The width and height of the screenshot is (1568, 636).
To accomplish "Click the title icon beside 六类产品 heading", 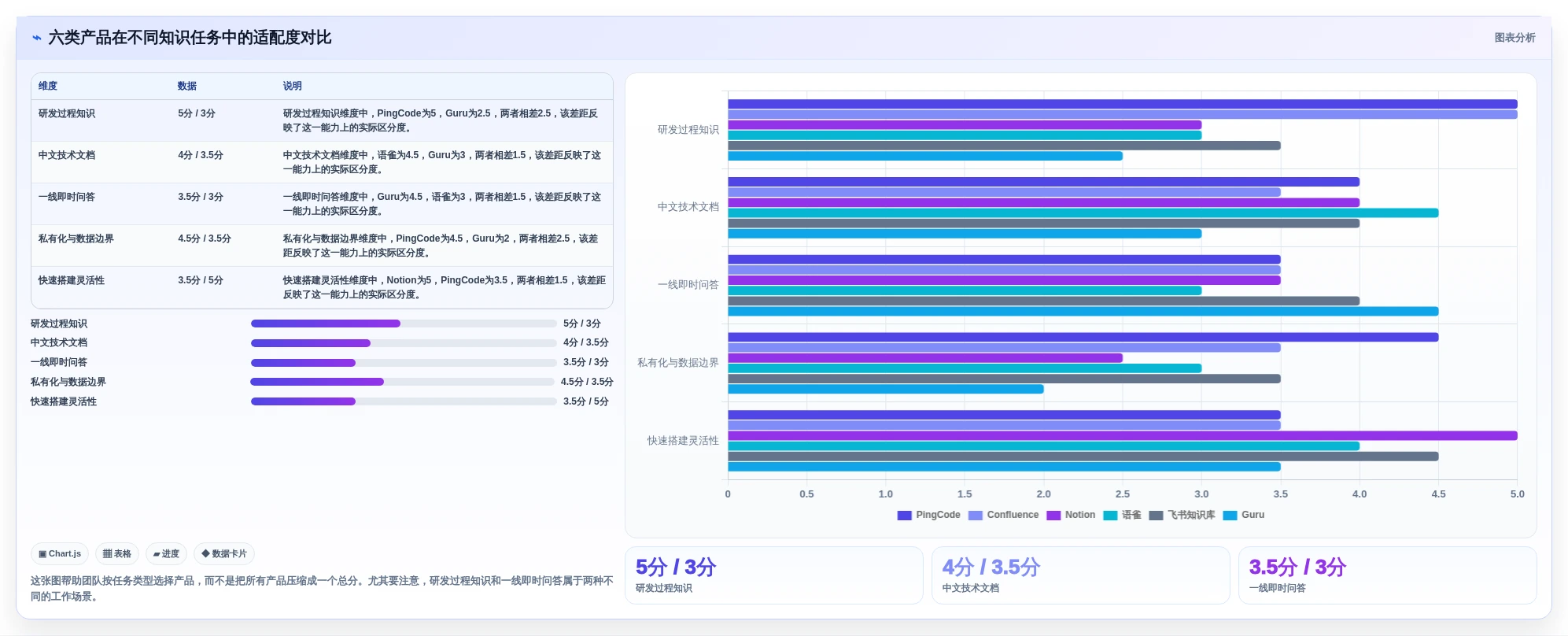I will point(37,38).
